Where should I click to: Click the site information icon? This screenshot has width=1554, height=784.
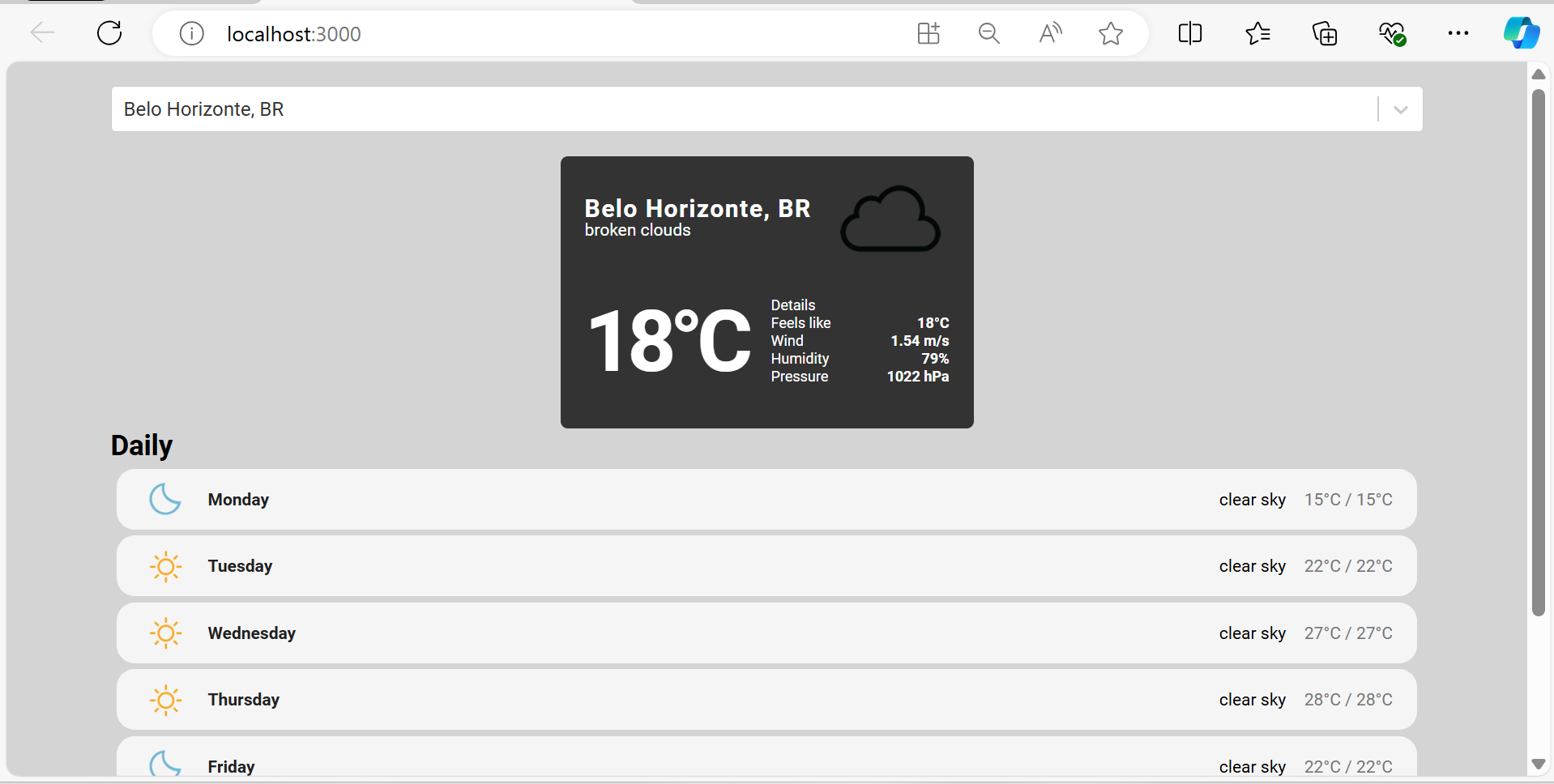tap(191, 34)
